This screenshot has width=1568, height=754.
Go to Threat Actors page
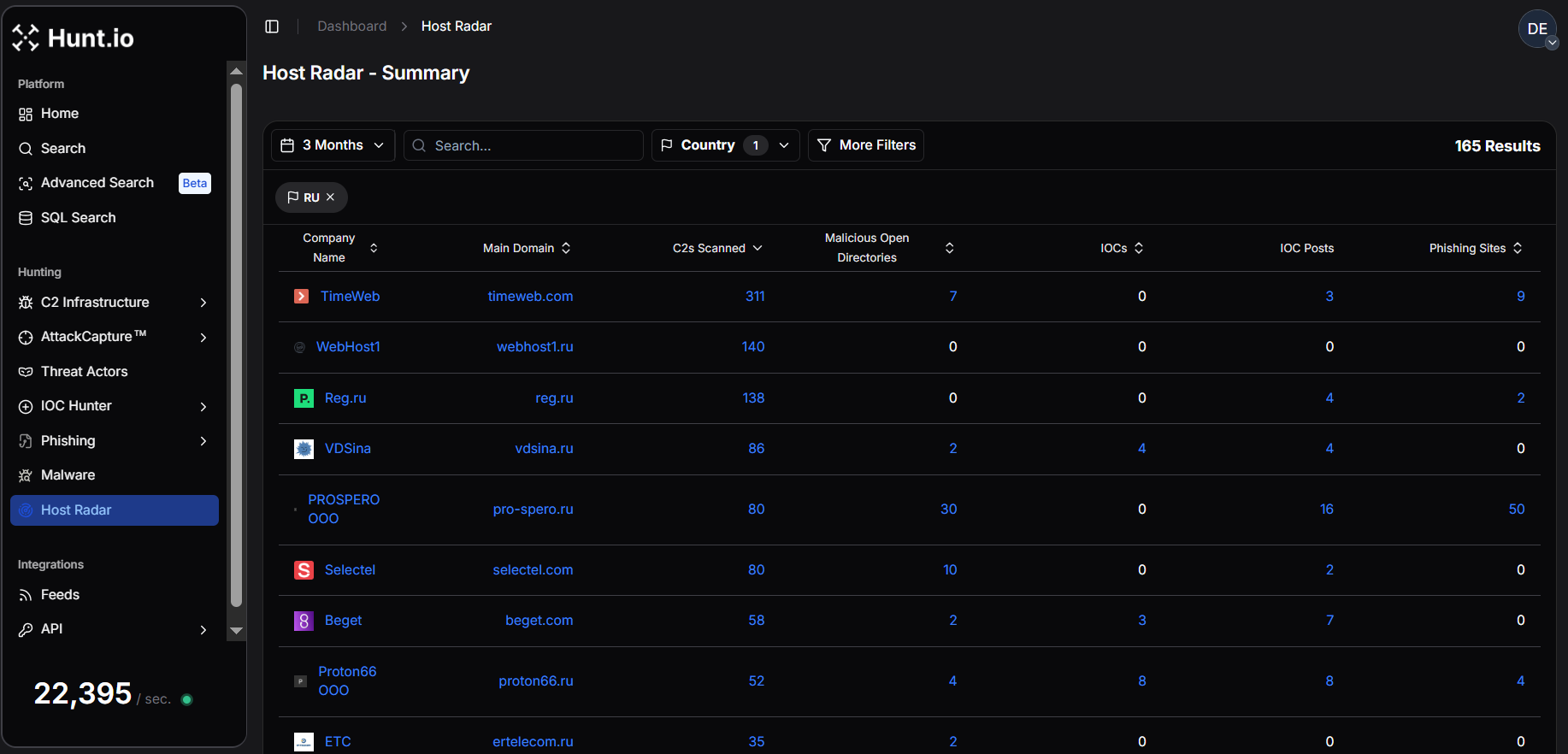point(84,372)
